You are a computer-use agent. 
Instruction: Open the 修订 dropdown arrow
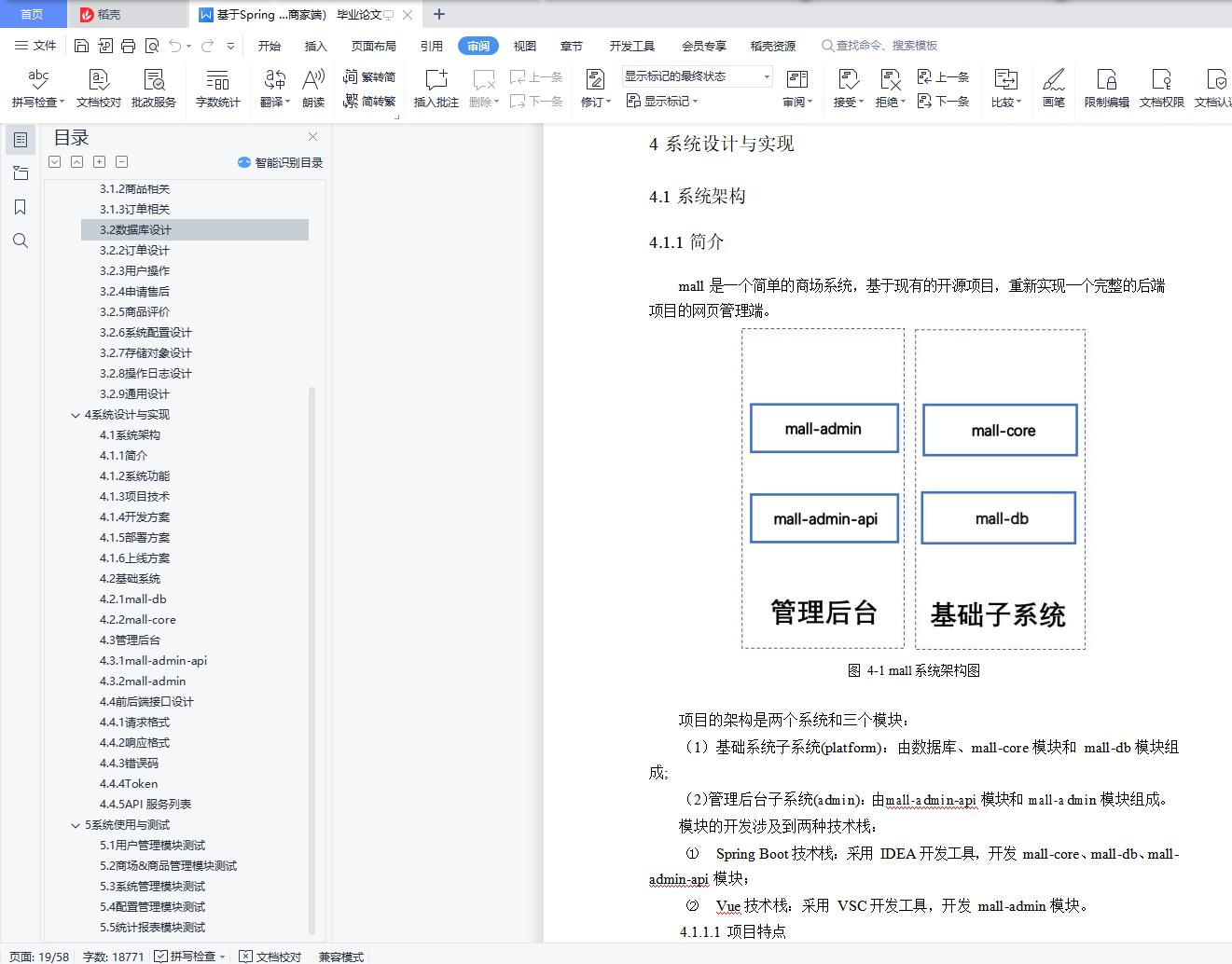[x=609, y=102]
